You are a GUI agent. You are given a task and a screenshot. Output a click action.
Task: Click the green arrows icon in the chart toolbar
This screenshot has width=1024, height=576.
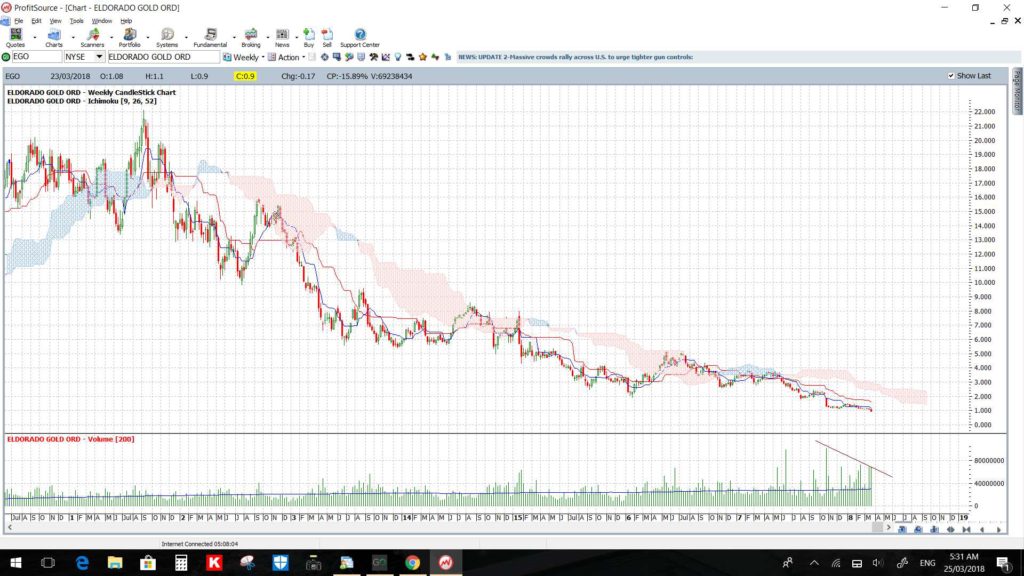pos(435,57)
